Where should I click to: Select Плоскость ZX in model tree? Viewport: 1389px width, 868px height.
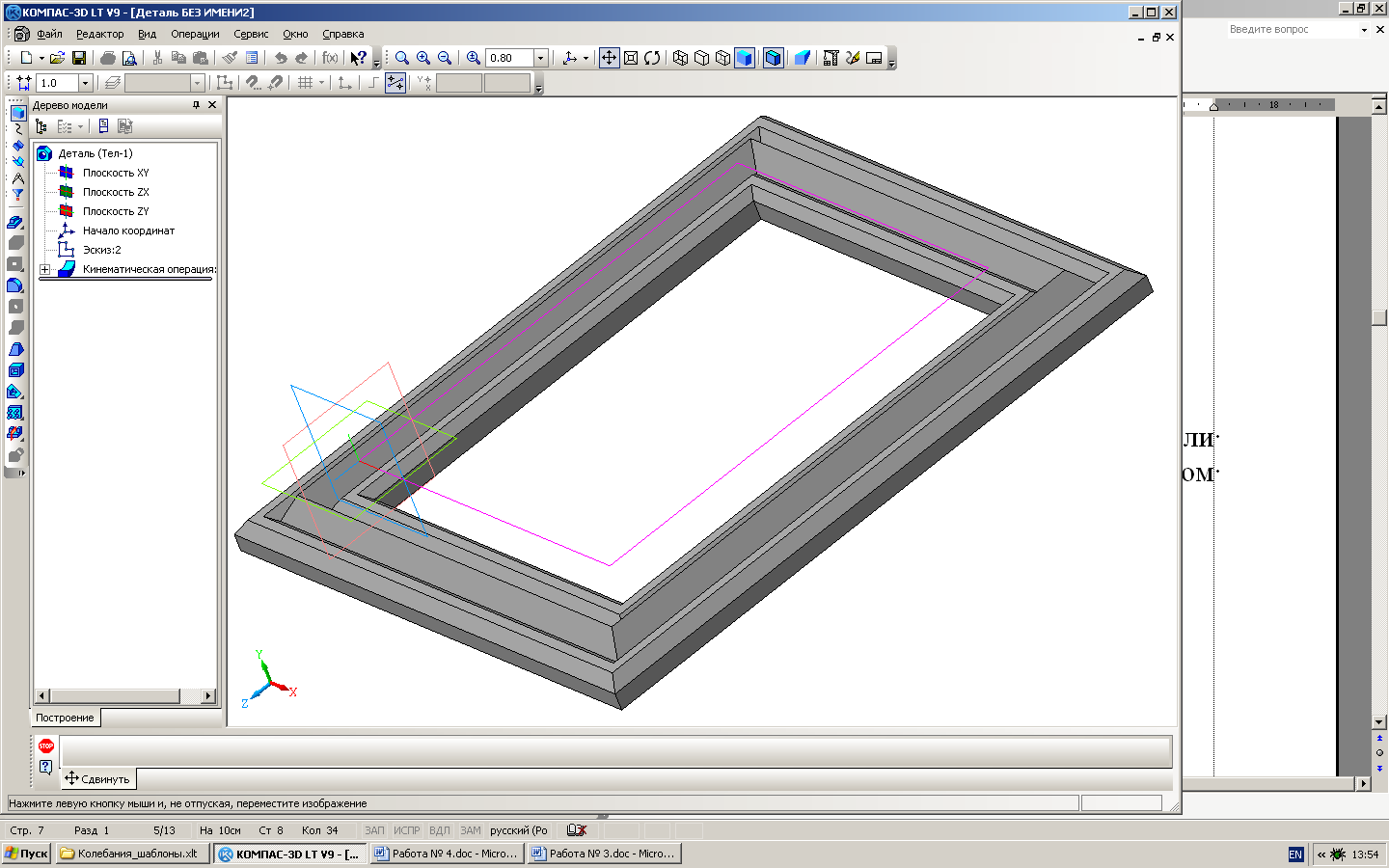(x=116, y=192)
